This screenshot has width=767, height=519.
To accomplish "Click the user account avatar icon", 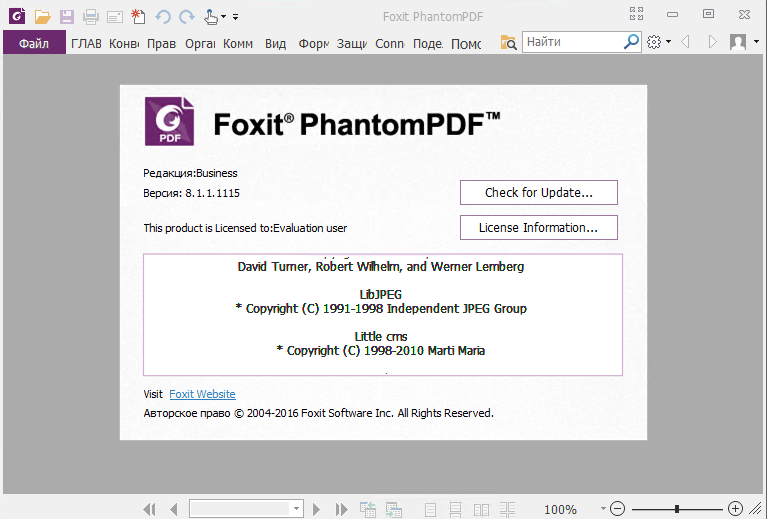I will click(738, 42).
